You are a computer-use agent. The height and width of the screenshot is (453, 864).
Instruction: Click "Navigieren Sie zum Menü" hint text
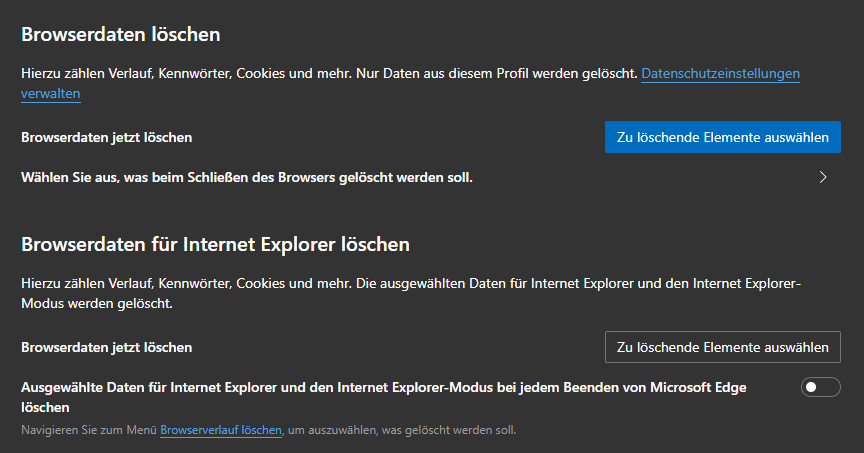pos(89,430)
